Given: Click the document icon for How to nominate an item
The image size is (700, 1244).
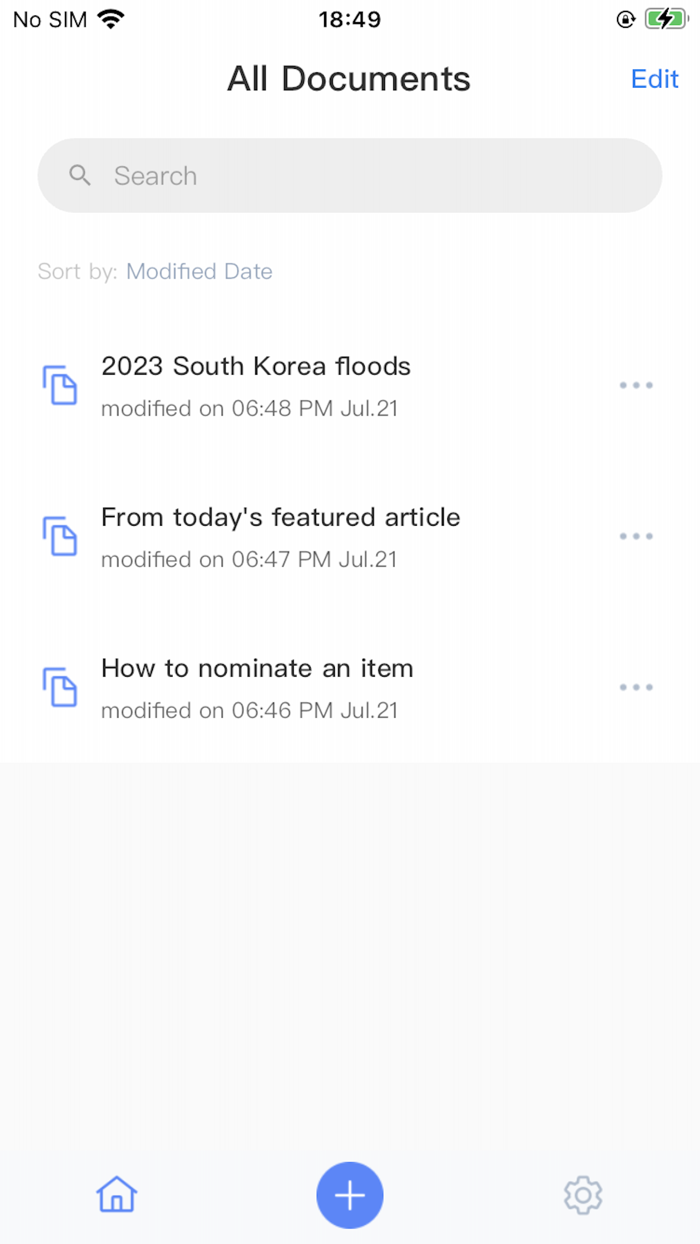Looking at the screenshot, I should click(60, 687).
